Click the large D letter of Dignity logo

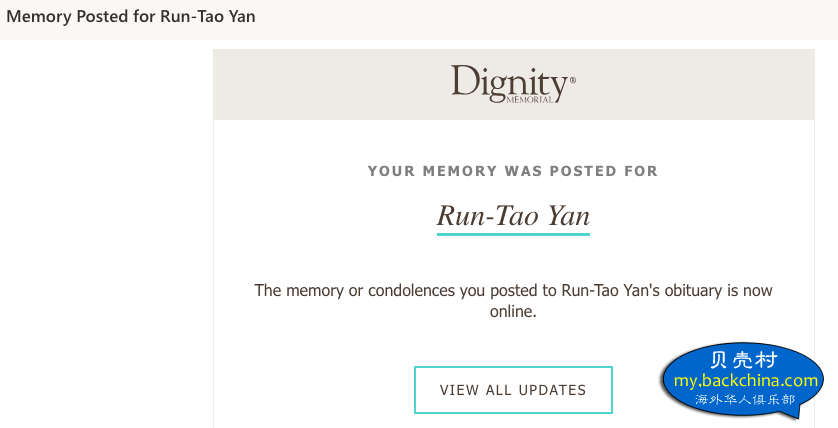click(465, 81)
